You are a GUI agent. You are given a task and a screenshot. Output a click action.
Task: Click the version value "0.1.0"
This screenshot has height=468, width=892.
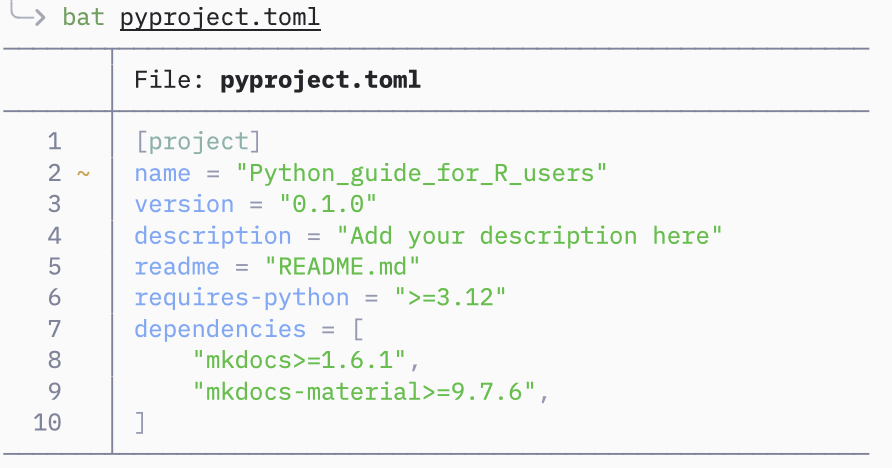tap(328, 204)
